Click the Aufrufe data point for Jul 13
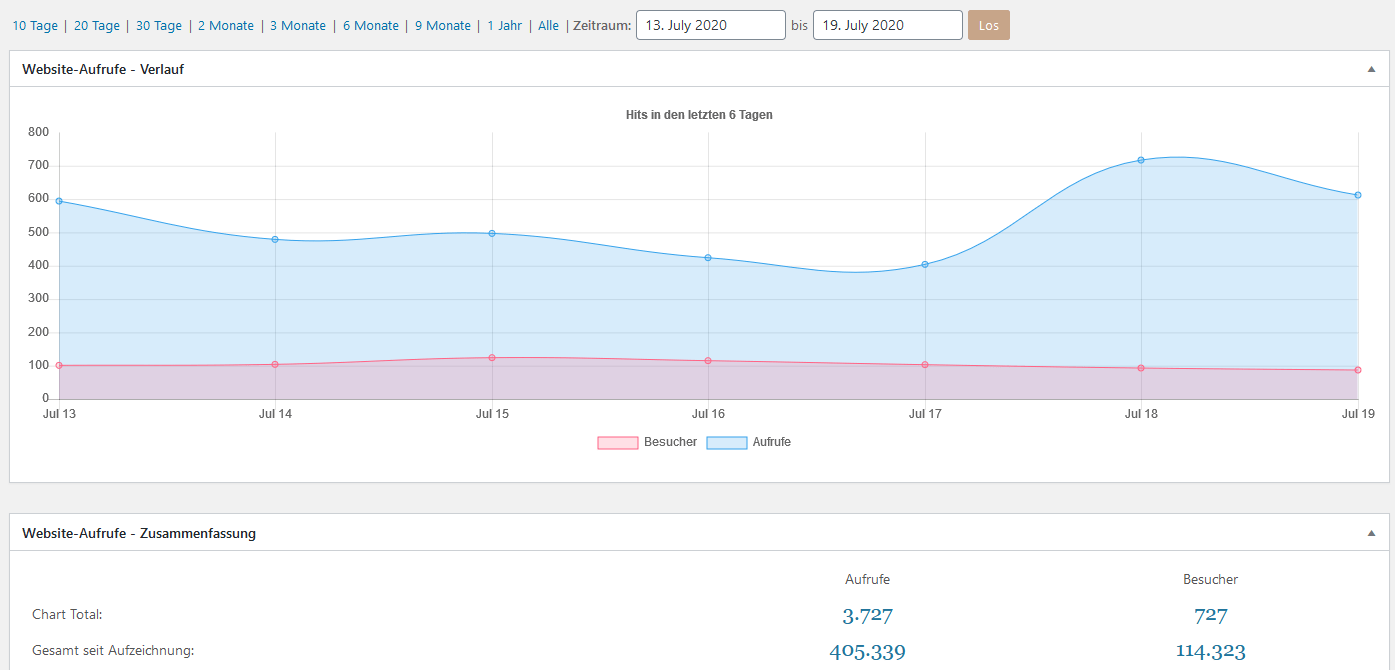Viewport: 1395px width, 670px height. coord(59,201)
